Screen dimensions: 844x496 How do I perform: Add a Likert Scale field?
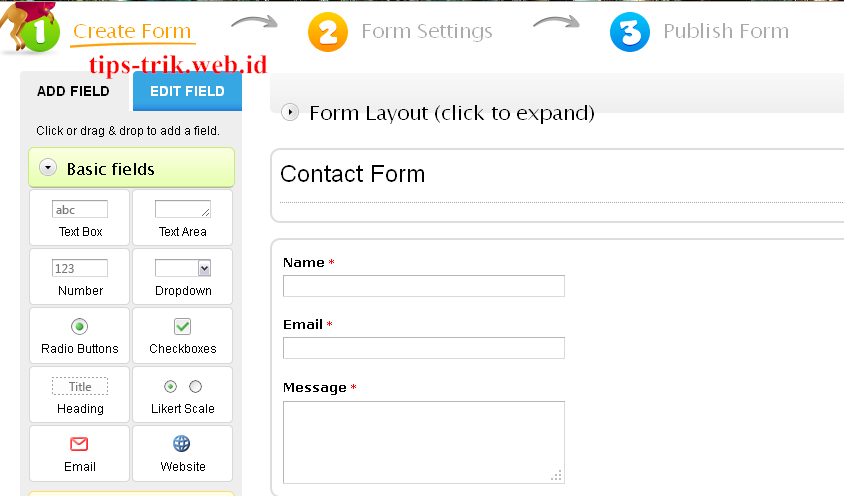click(x=182, y=395)
